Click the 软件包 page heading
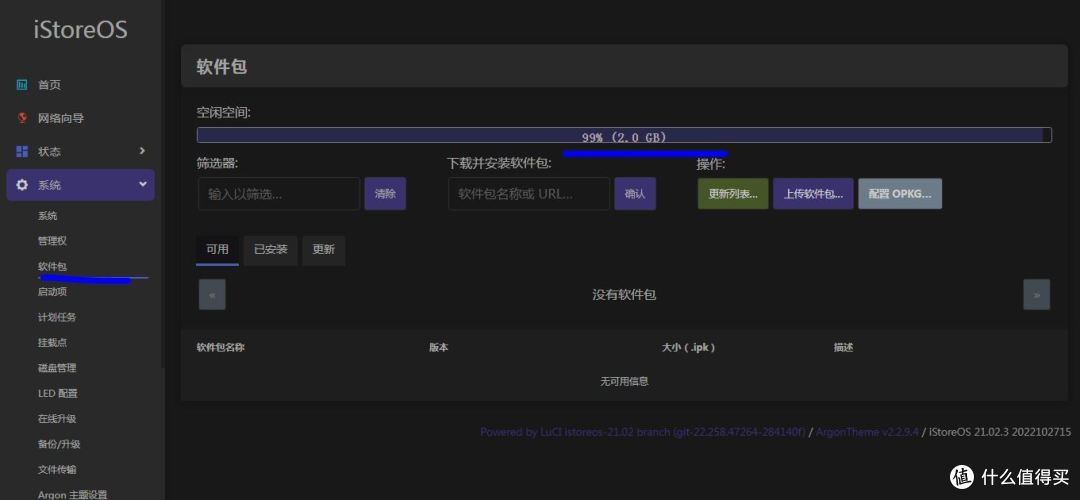Image resolution: width=1080 pixels, height=500 pixels. (x=222, y=67)
